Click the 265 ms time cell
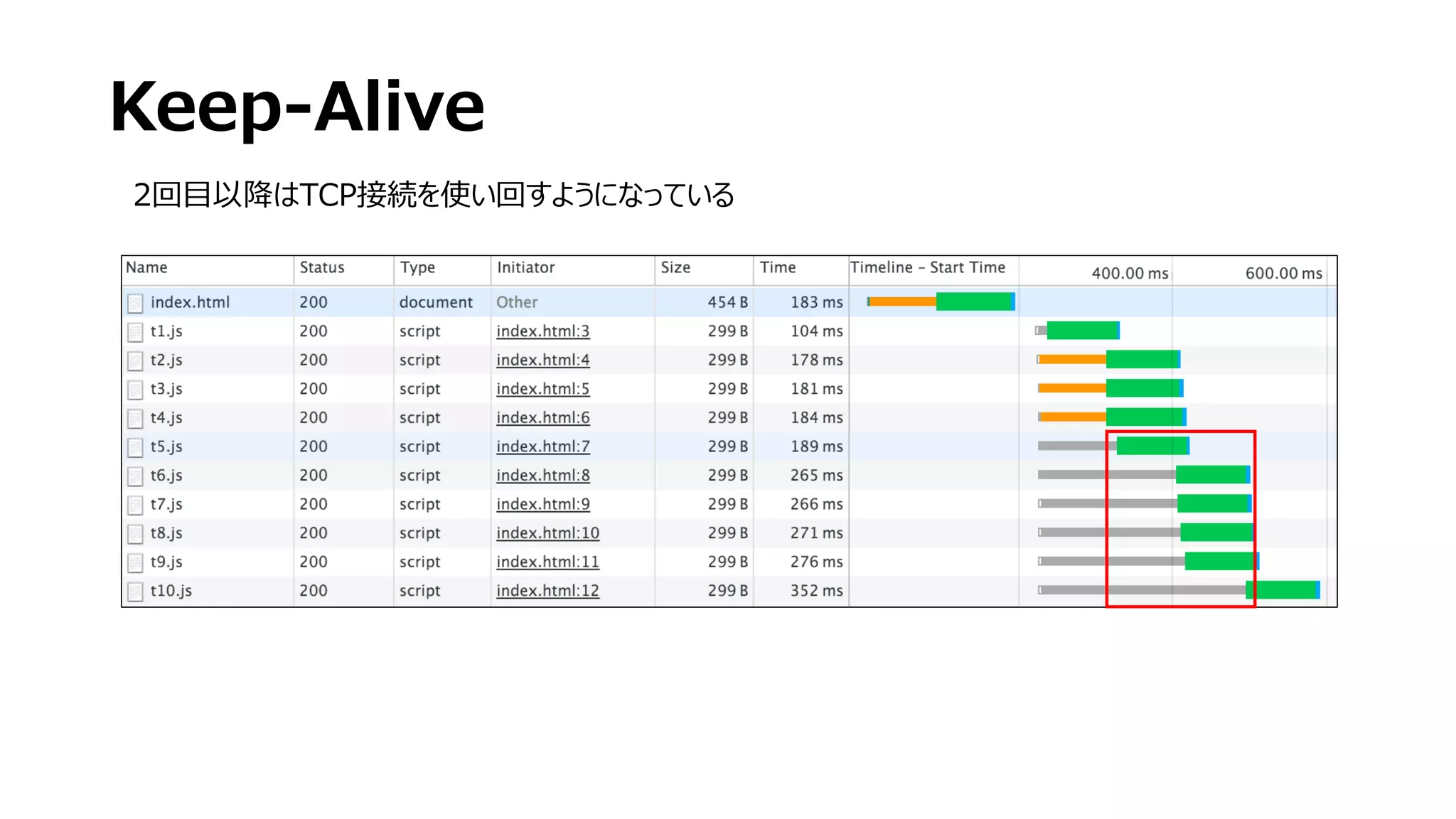 (x=817, y=476)
